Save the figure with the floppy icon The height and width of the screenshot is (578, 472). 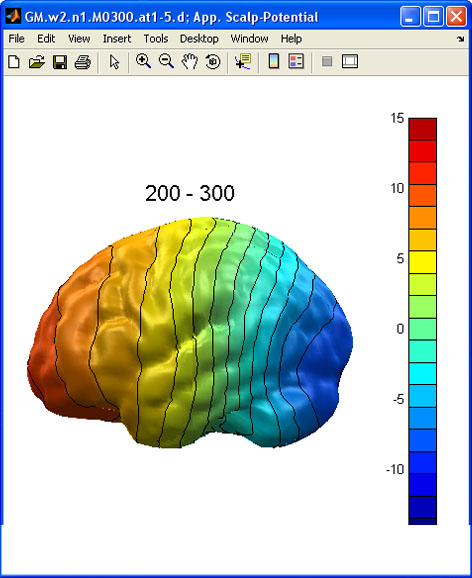point(60,62)
